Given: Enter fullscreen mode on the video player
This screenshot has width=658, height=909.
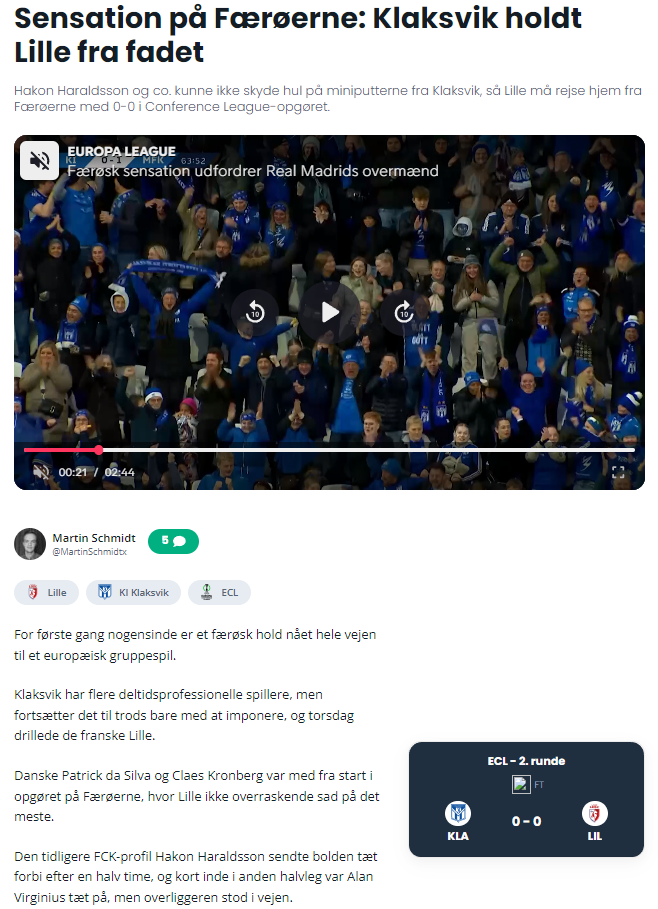Looking at the screenshot, I should click(618, 472).
